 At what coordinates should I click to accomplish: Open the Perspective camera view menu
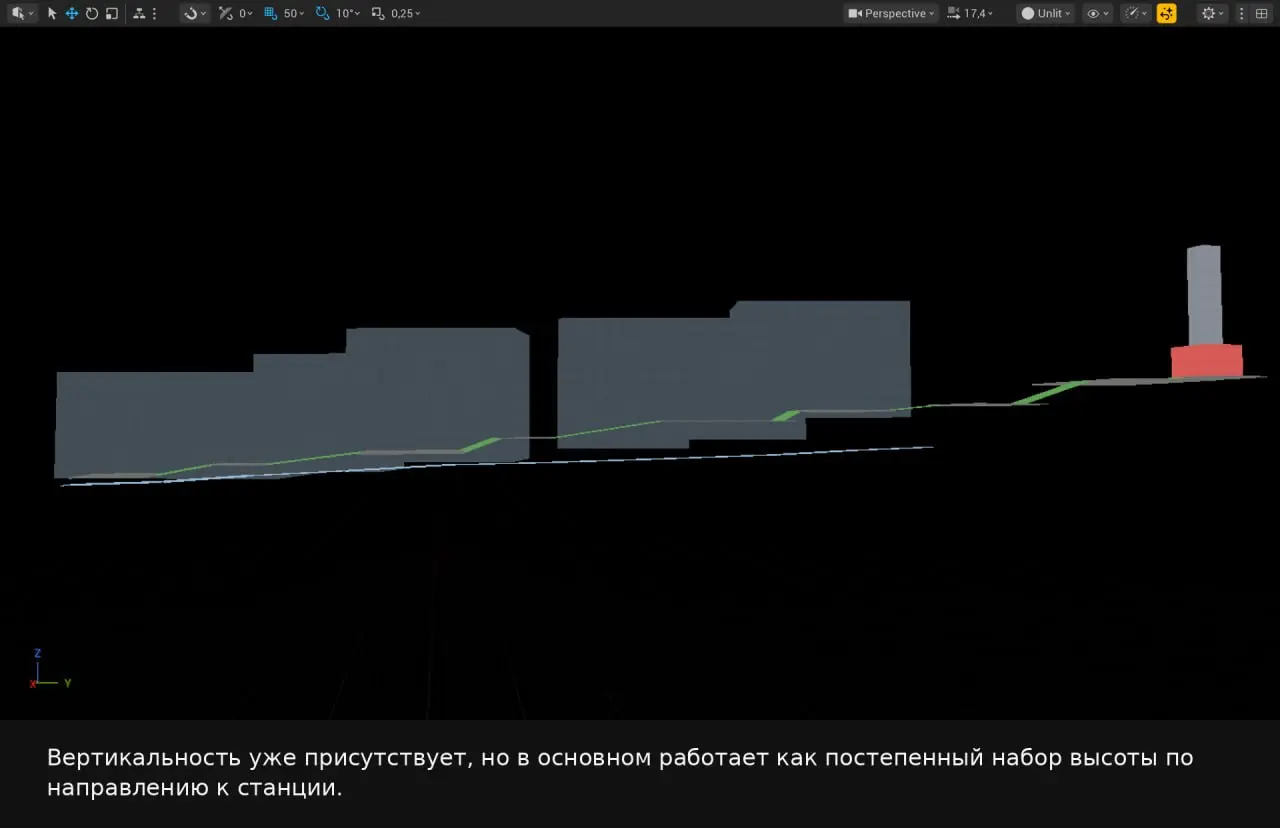[x=891, y=13]
